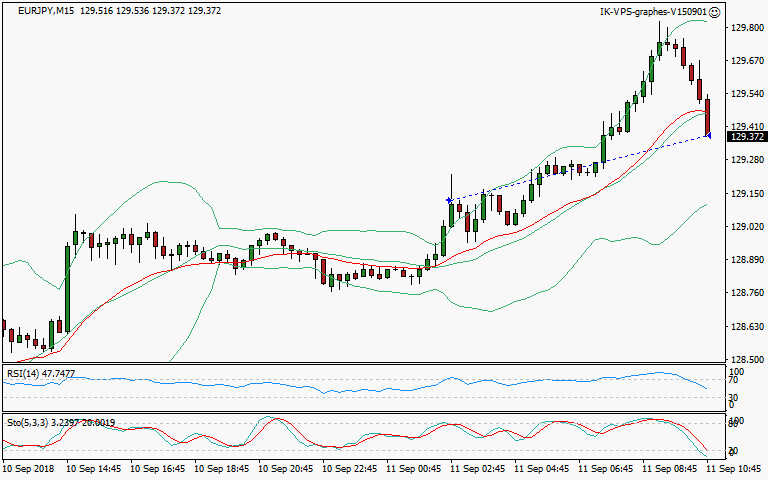
Task: Click the 11 Sep 06:45 time label
Action: pyautogui.click(x=606, y=468)
